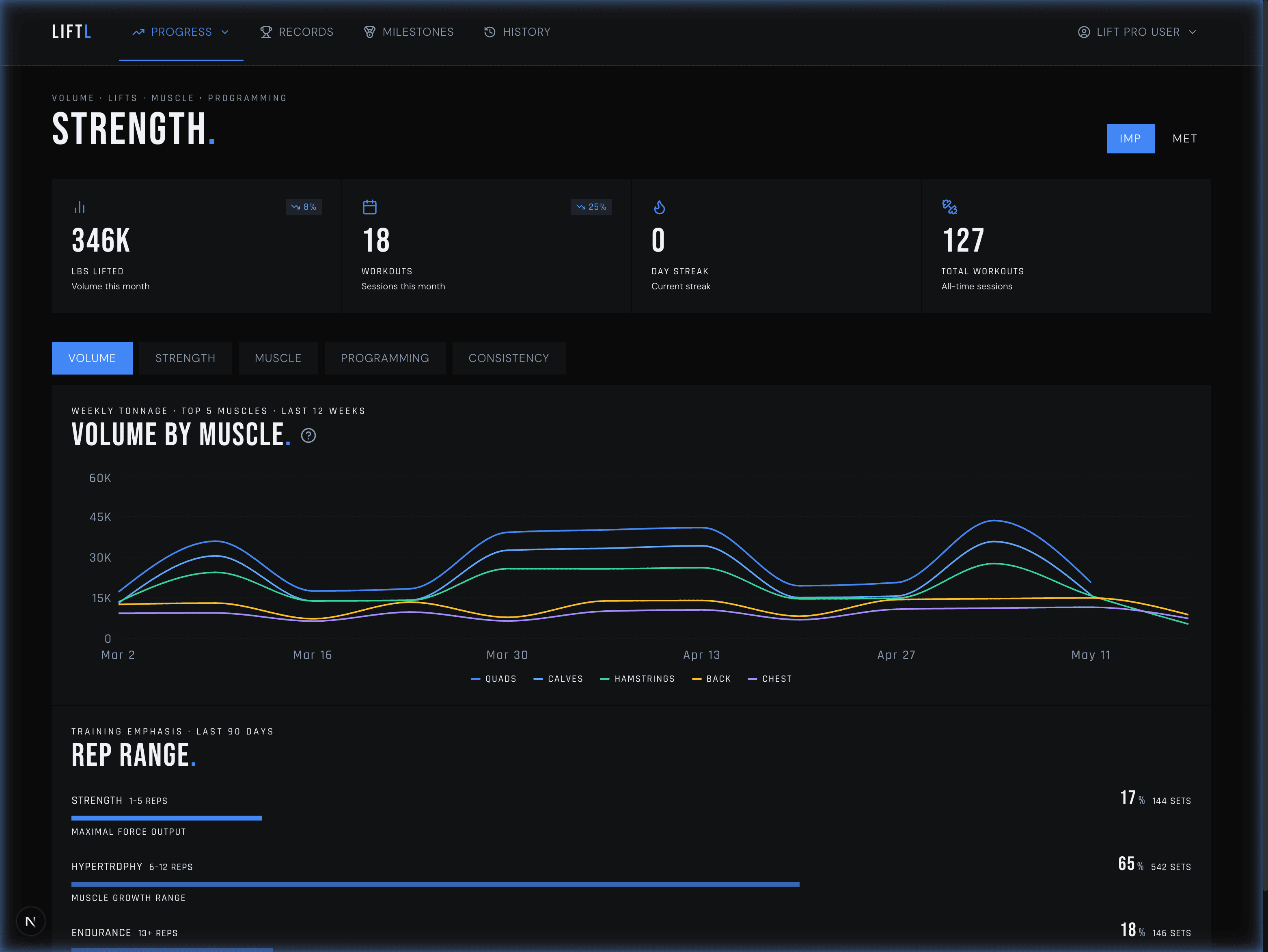
Task: Select the Consistency tab
Action: (509, 358)
